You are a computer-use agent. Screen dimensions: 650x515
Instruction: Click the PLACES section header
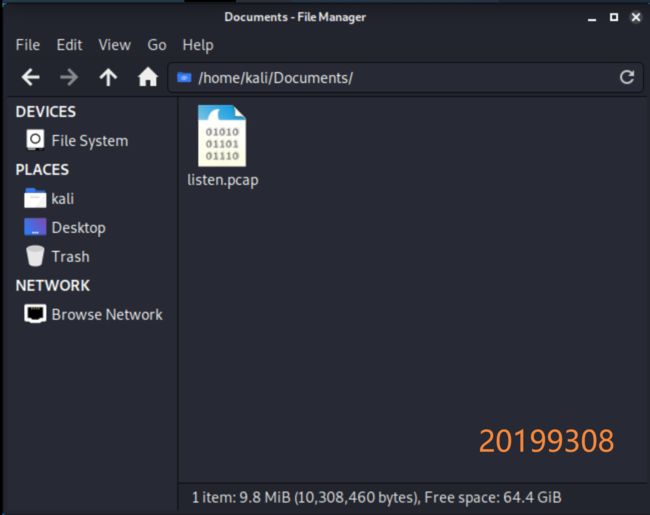(42, 170)
